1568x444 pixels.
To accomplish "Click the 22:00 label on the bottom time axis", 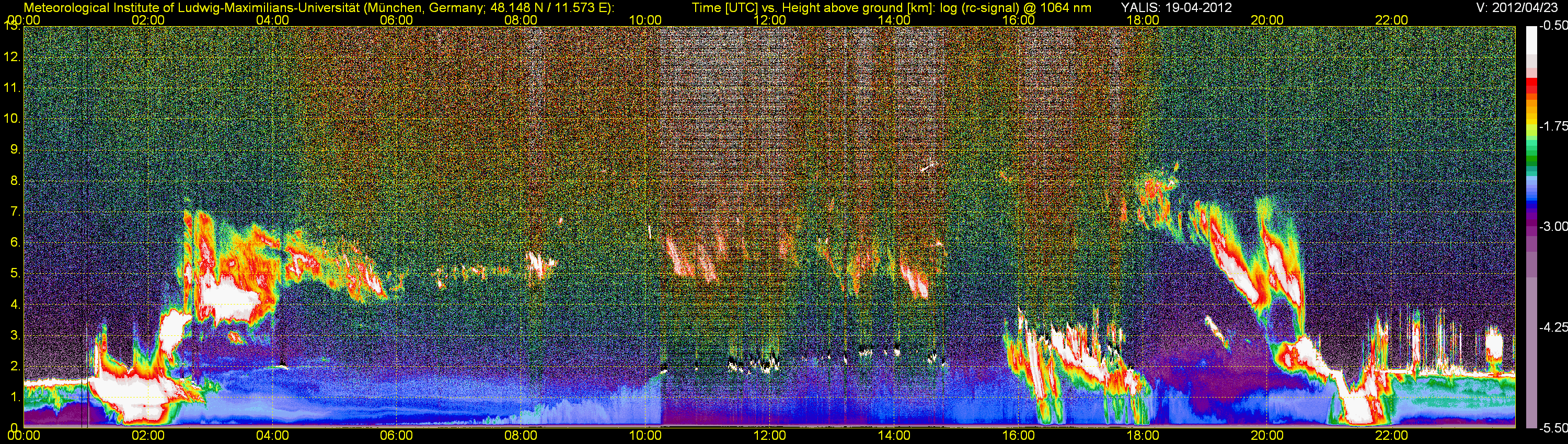I will pos(1391,436).
